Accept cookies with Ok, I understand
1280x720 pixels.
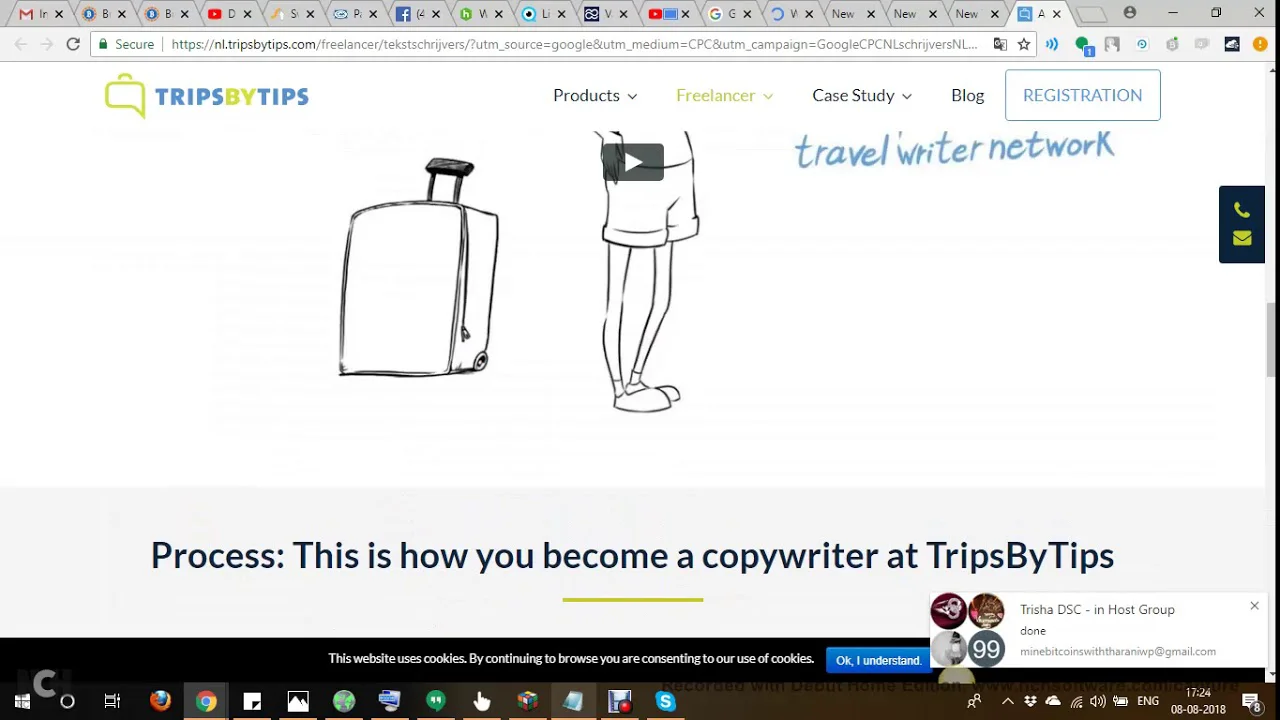click(x=878, y=660)
